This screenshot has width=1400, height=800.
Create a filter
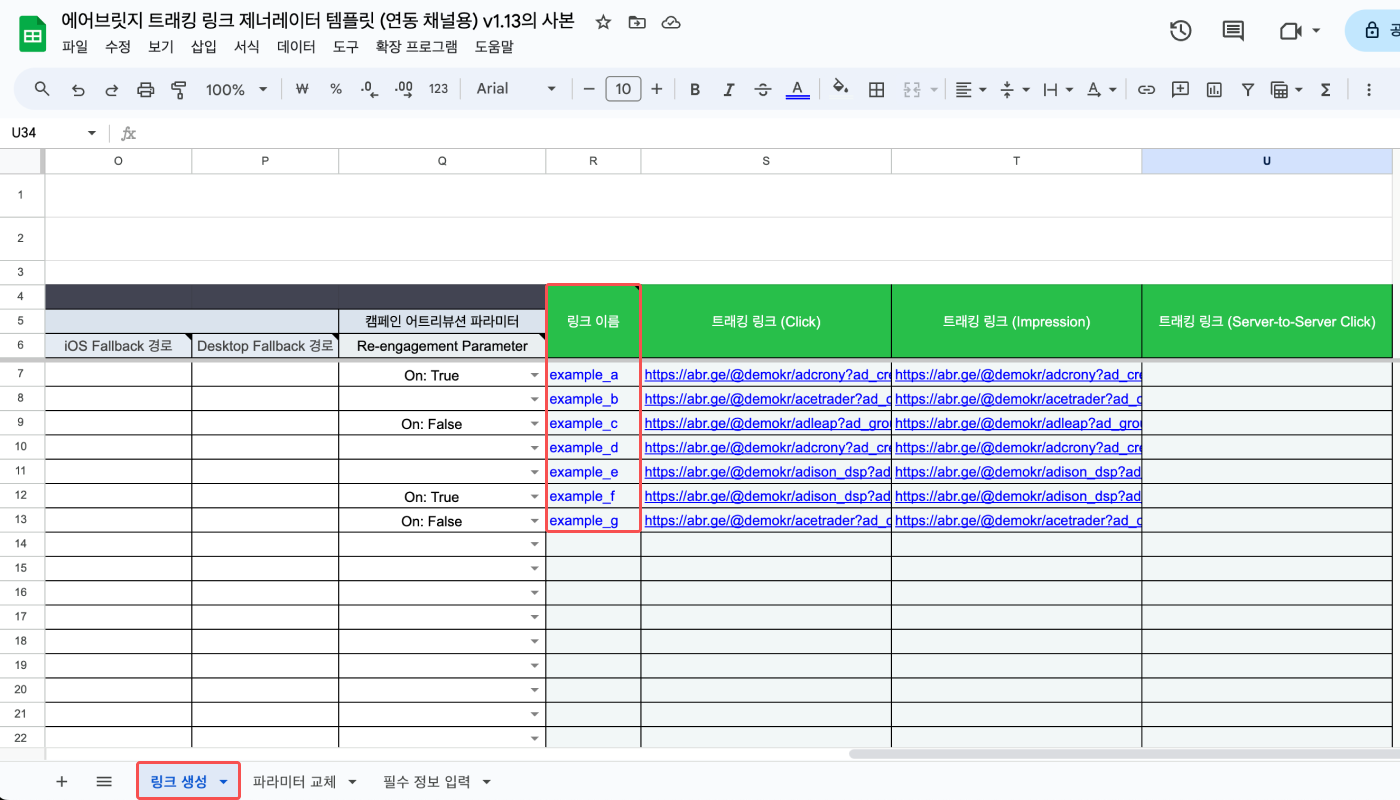[x=1248, y=89]
